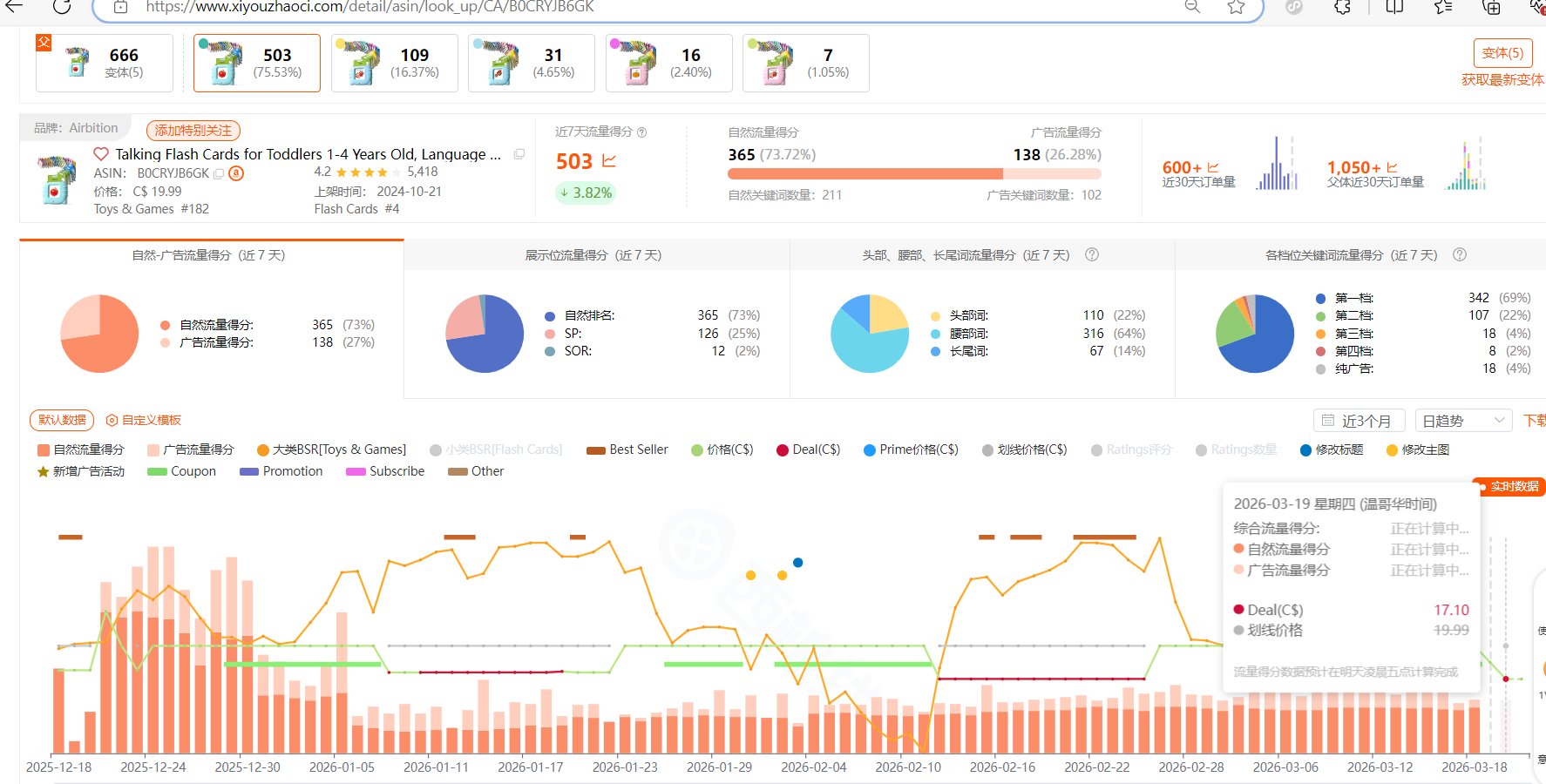This screenshot has width=1546, height=784.
Task: Toggle Deal(C$) series in chart legend
Action: pos(808,449)
